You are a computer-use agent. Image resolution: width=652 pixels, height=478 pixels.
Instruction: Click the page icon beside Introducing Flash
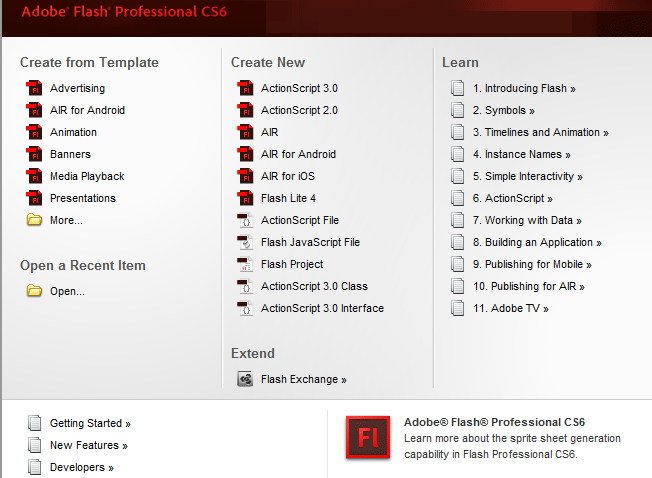(x=457, y=88)
